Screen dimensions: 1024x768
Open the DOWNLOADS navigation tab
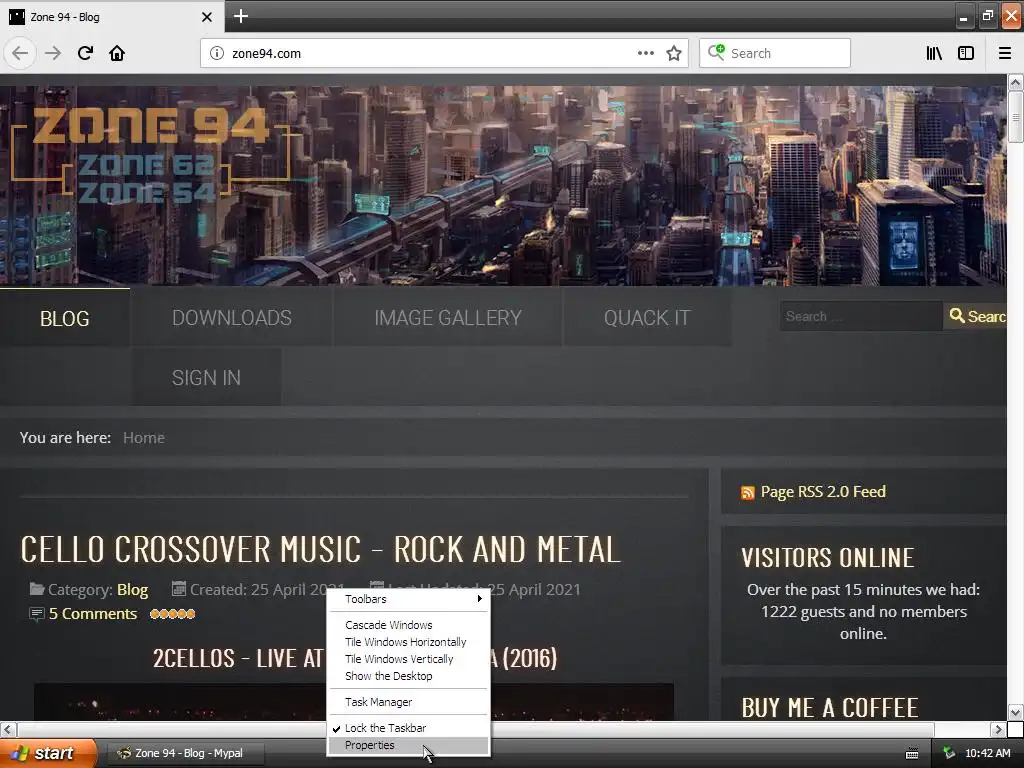(232, 318)
